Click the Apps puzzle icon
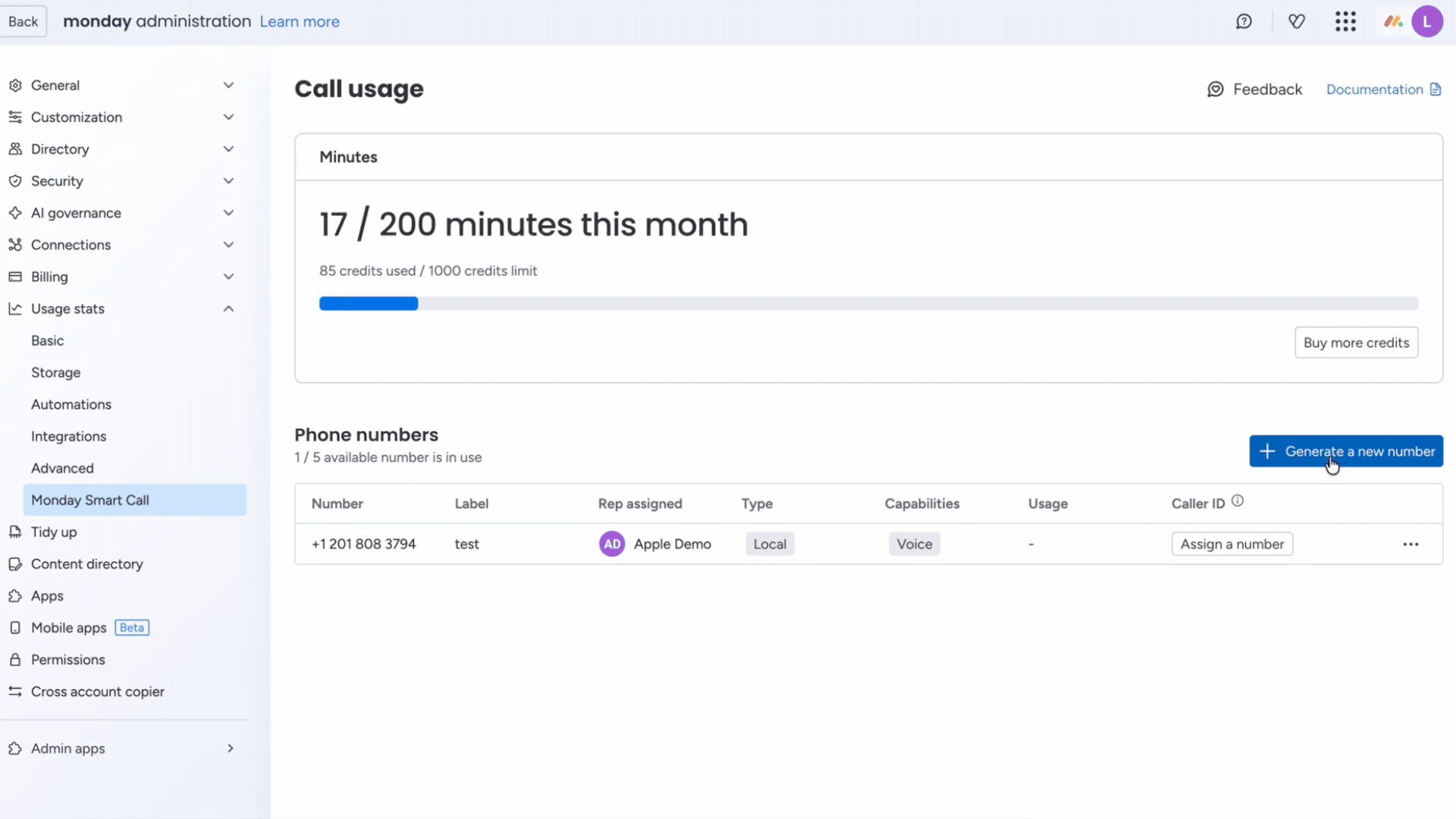This screenshot has width=1456, height=819. 15,596
